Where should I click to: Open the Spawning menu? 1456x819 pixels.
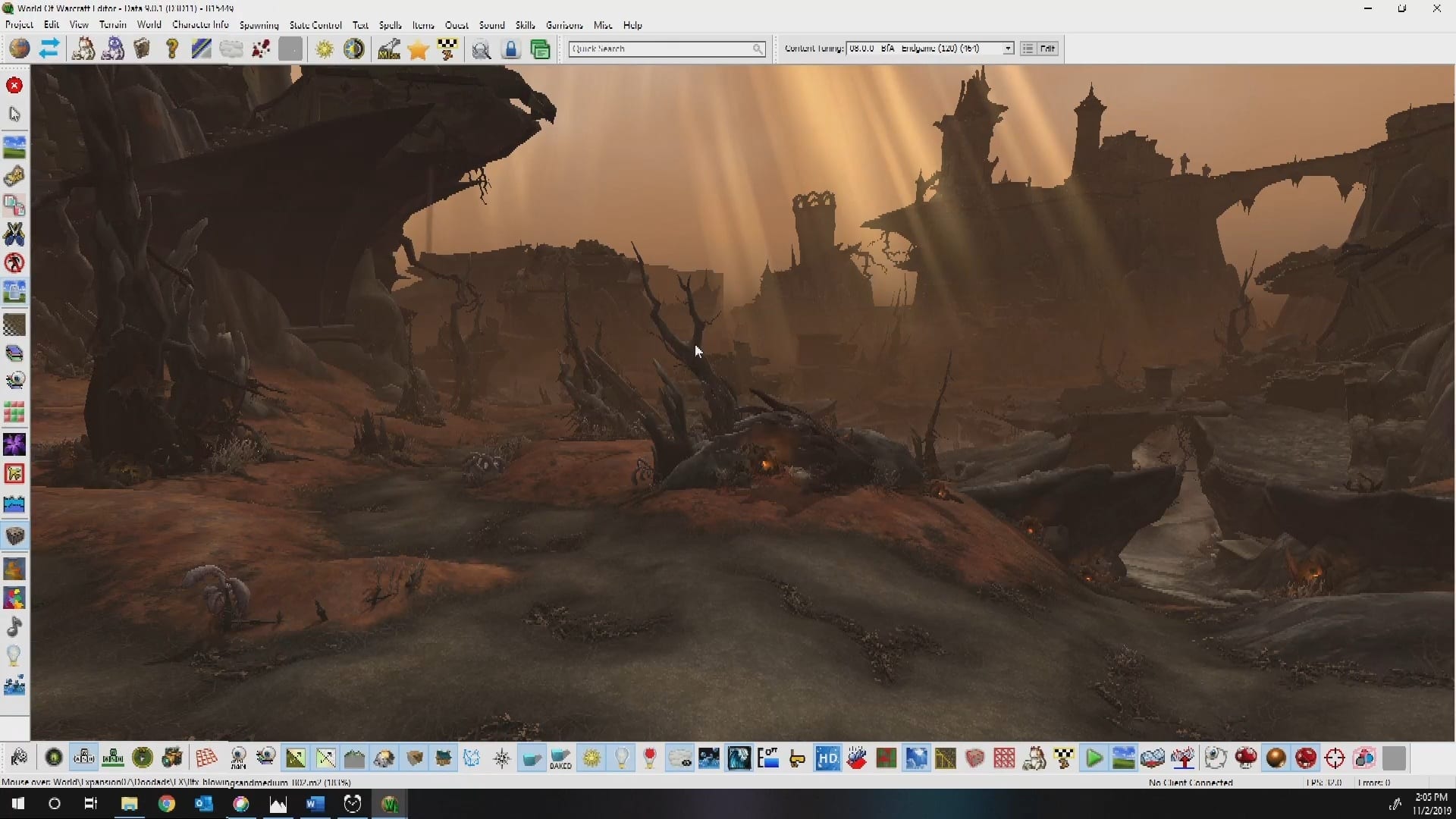point(259,25)
